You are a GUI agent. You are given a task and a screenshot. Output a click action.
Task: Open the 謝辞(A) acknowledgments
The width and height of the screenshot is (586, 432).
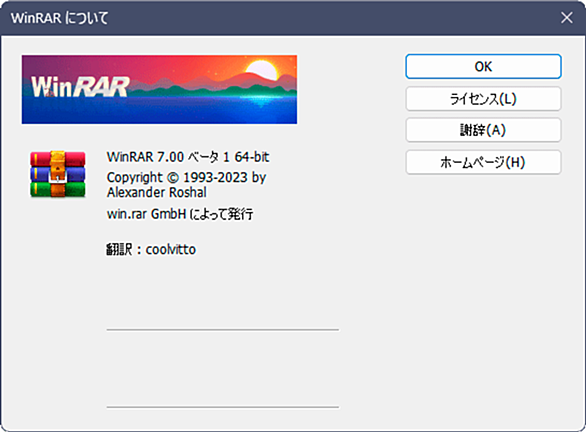[x=483, y=130]
